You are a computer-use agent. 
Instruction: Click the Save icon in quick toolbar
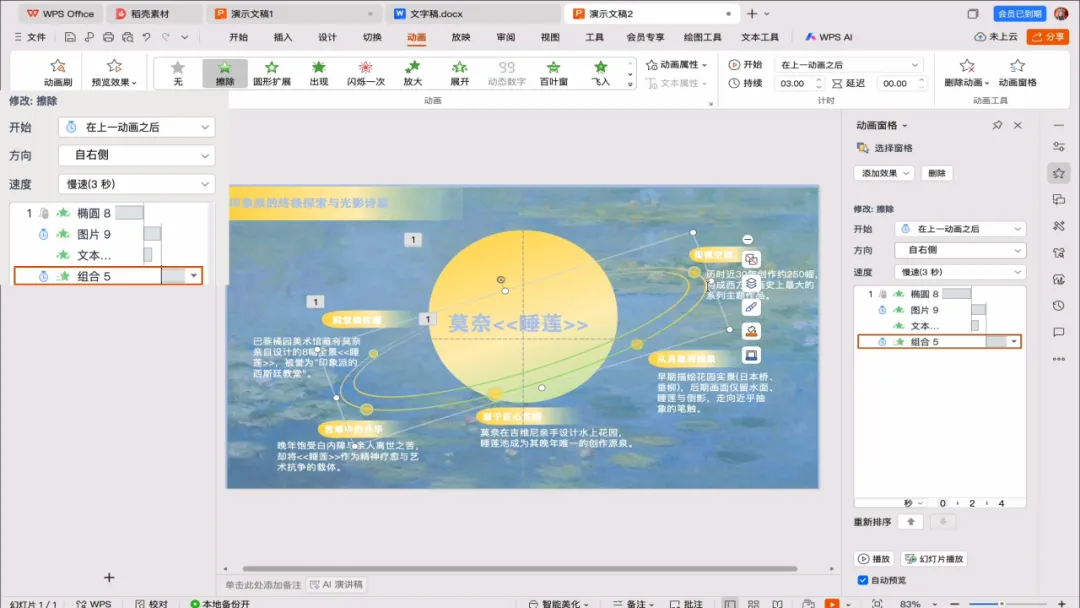click(x=70, y=37)
